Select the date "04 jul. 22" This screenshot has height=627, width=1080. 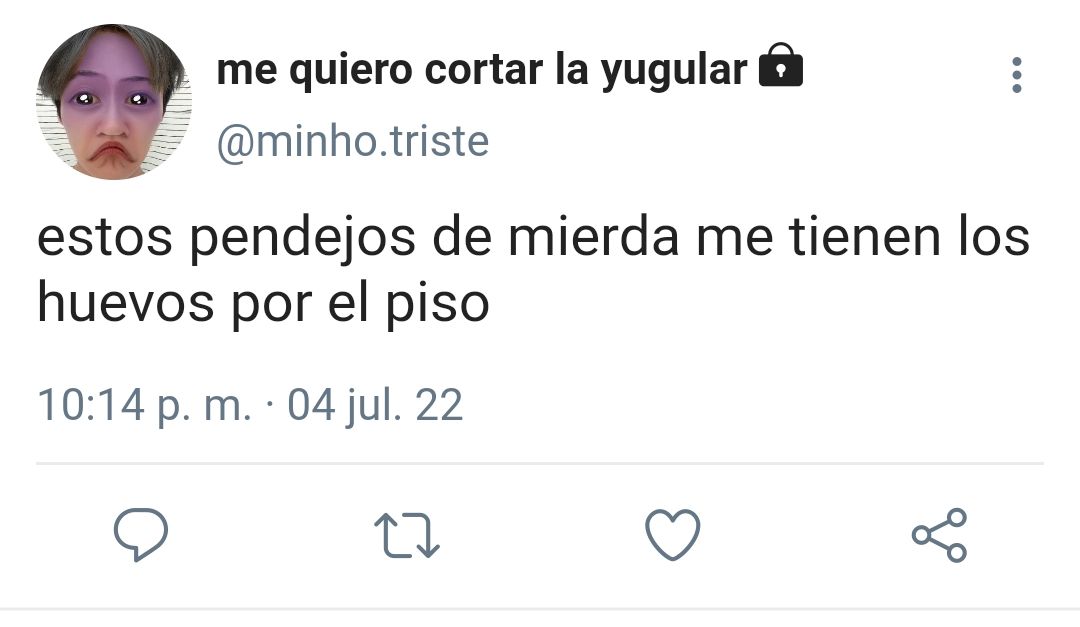375,405
